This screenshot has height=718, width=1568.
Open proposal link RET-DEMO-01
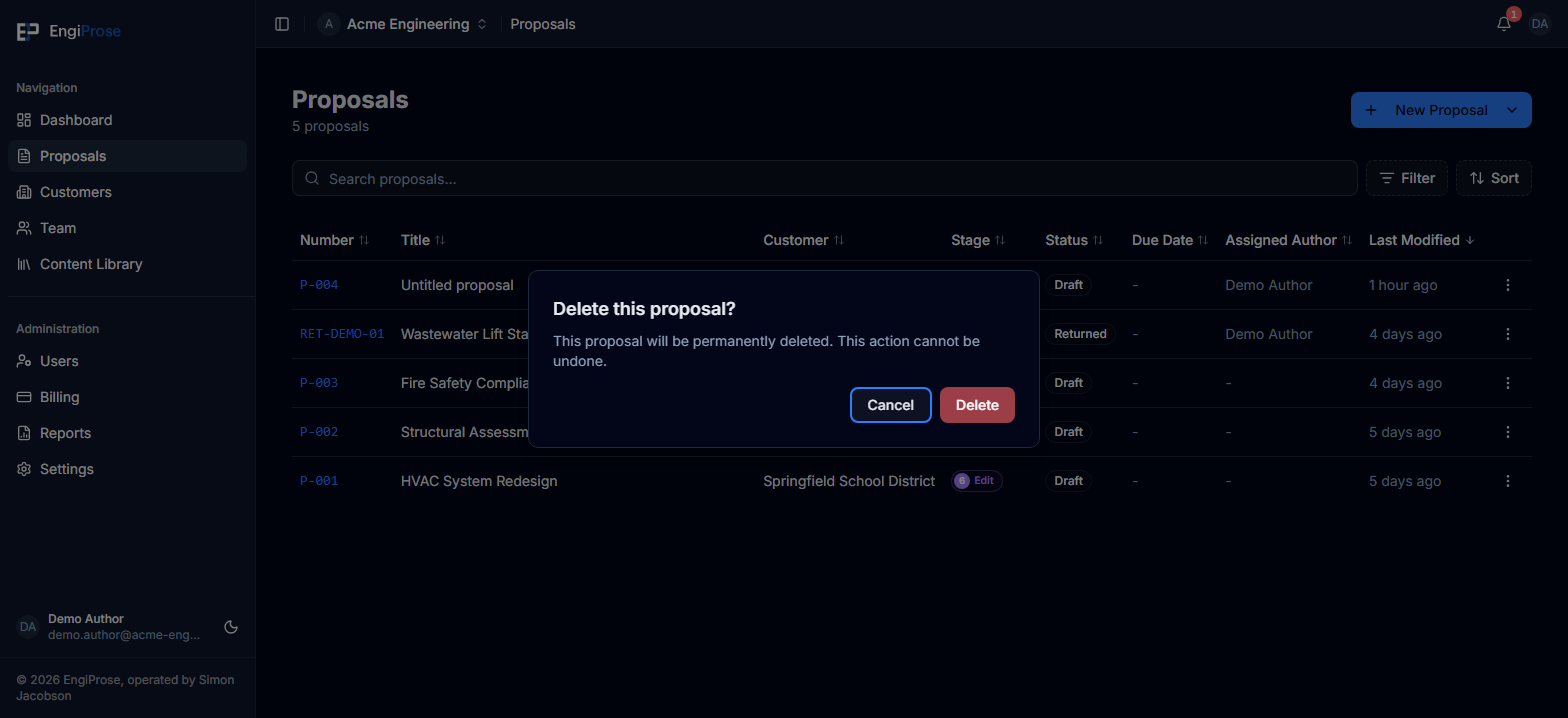(x=342, y=334)
